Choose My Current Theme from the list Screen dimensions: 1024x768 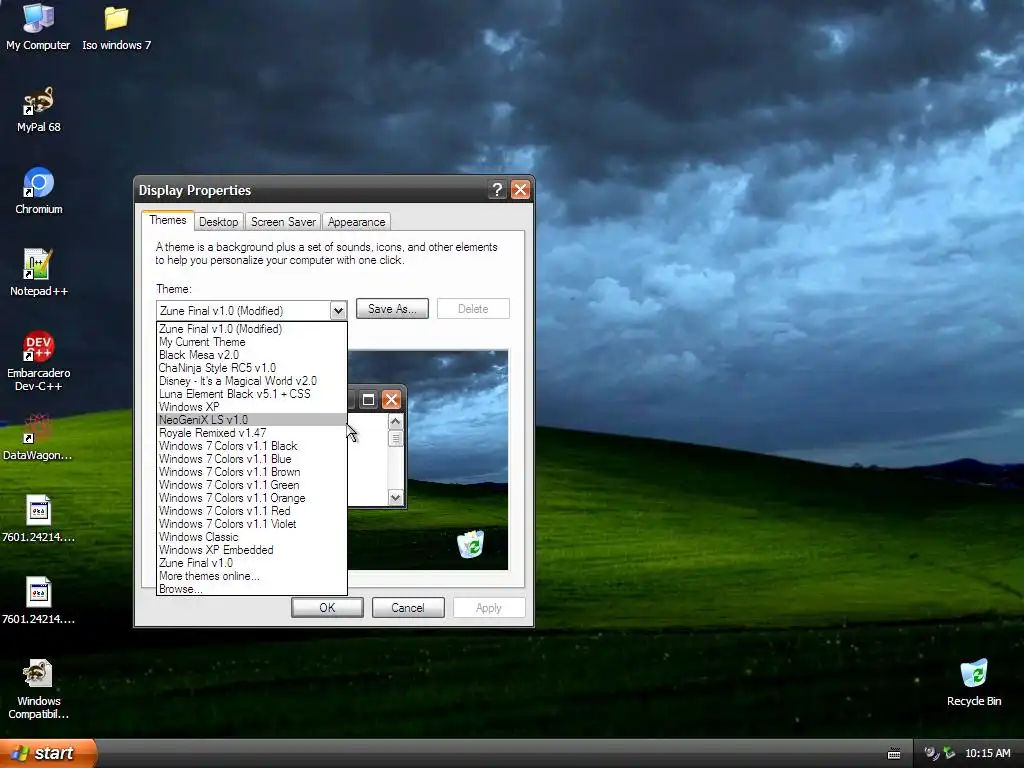(252, 342)
